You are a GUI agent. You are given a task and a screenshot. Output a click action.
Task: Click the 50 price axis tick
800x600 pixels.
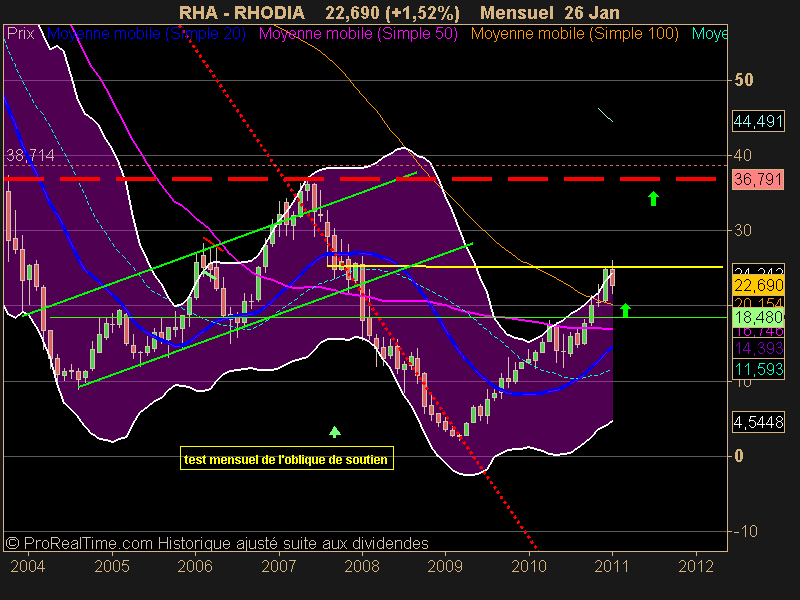click(743, 80)
